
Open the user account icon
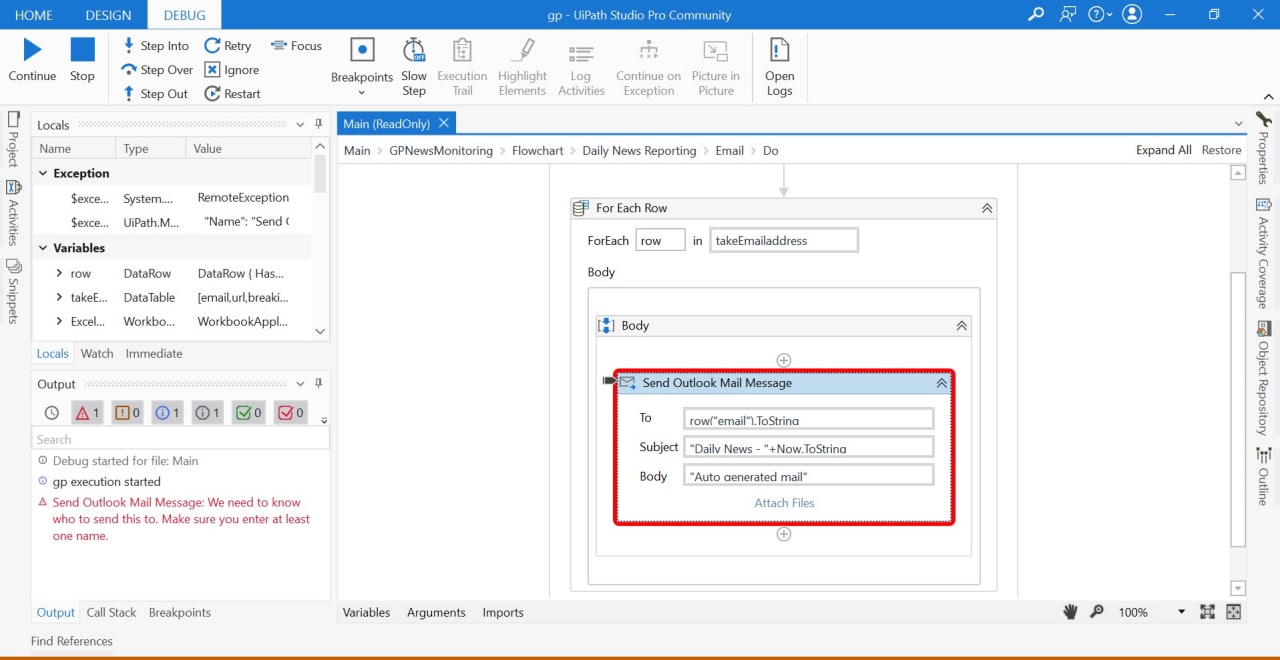click(x=1132, y=14)
